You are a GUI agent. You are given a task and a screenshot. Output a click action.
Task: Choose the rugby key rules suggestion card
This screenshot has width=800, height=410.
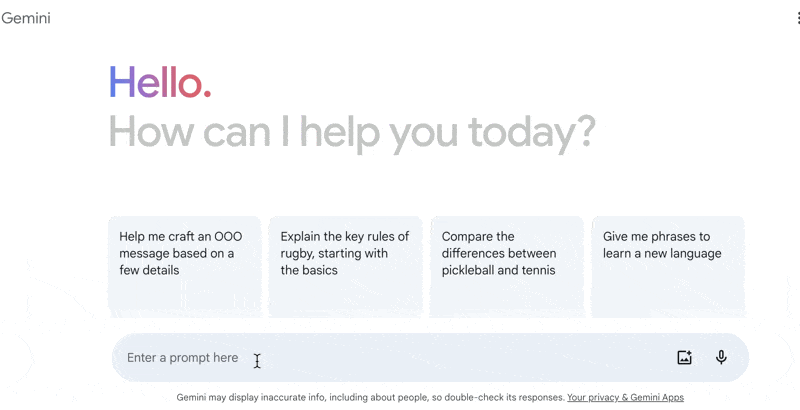[x=345, y=267]
